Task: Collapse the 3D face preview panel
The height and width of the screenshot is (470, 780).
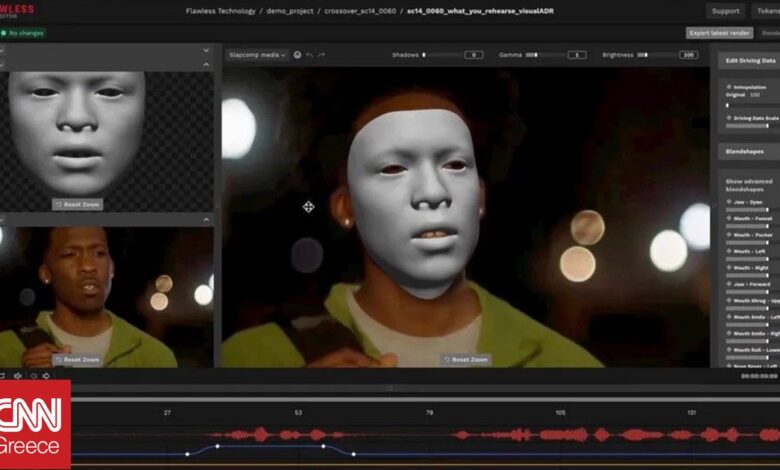Action: [x=206, y=65]
